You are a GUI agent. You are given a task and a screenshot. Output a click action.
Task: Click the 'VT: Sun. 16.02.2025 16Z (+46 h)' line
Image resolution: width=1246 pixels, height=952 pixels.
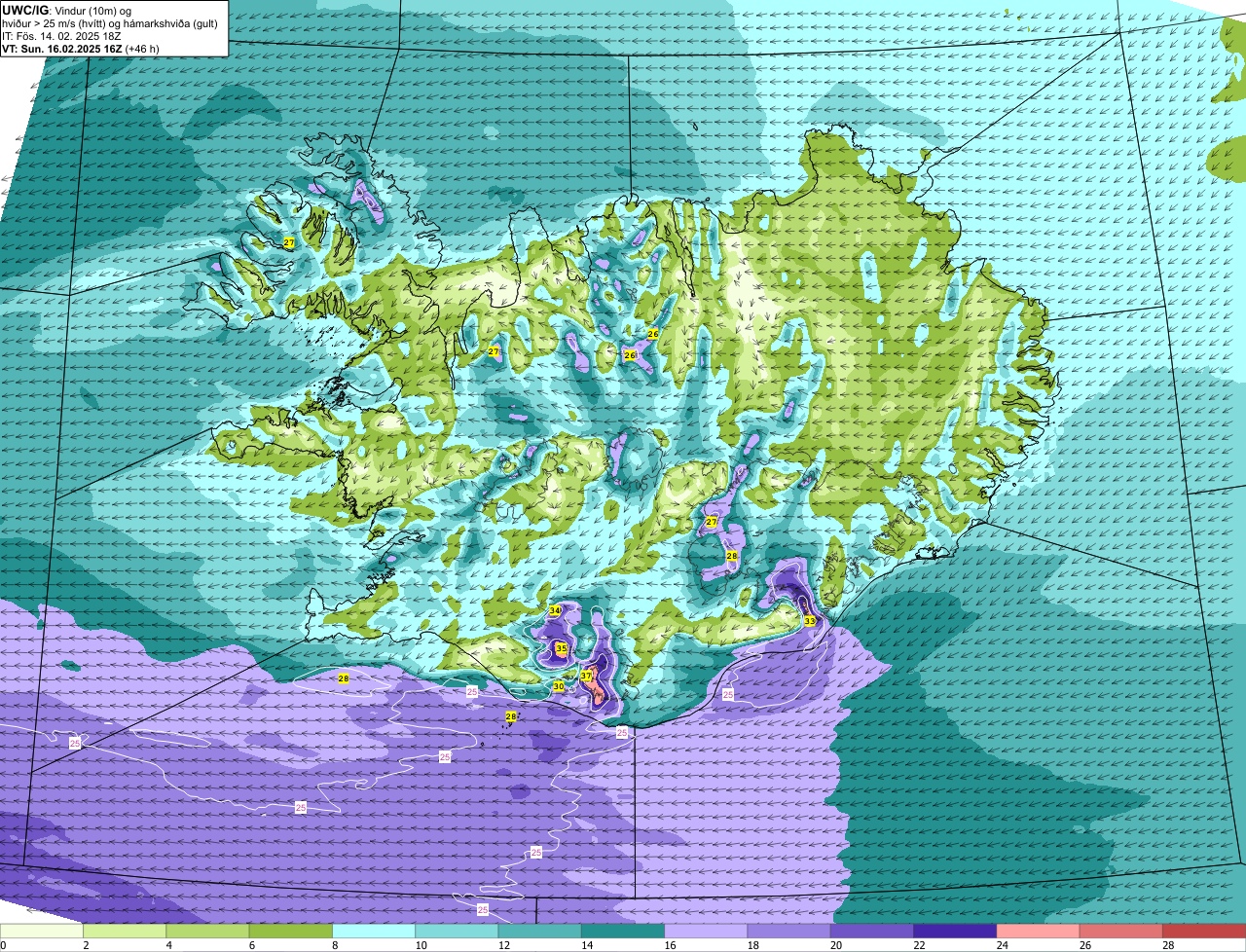pyautogui.click(x=81, y=49)
